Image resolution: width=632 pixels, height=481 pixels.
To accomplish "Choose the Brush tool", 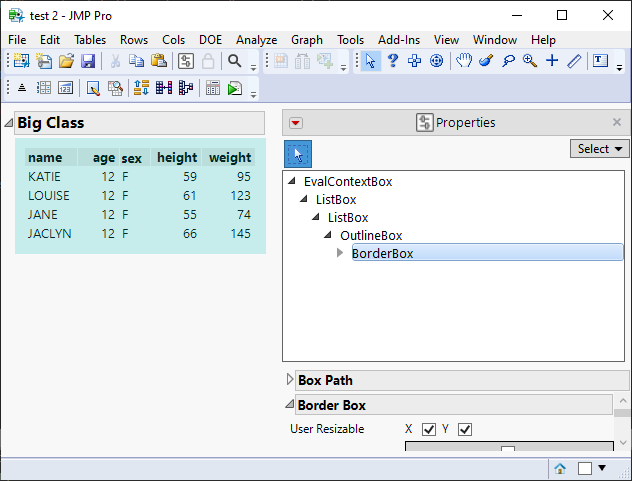I will 486,61.
